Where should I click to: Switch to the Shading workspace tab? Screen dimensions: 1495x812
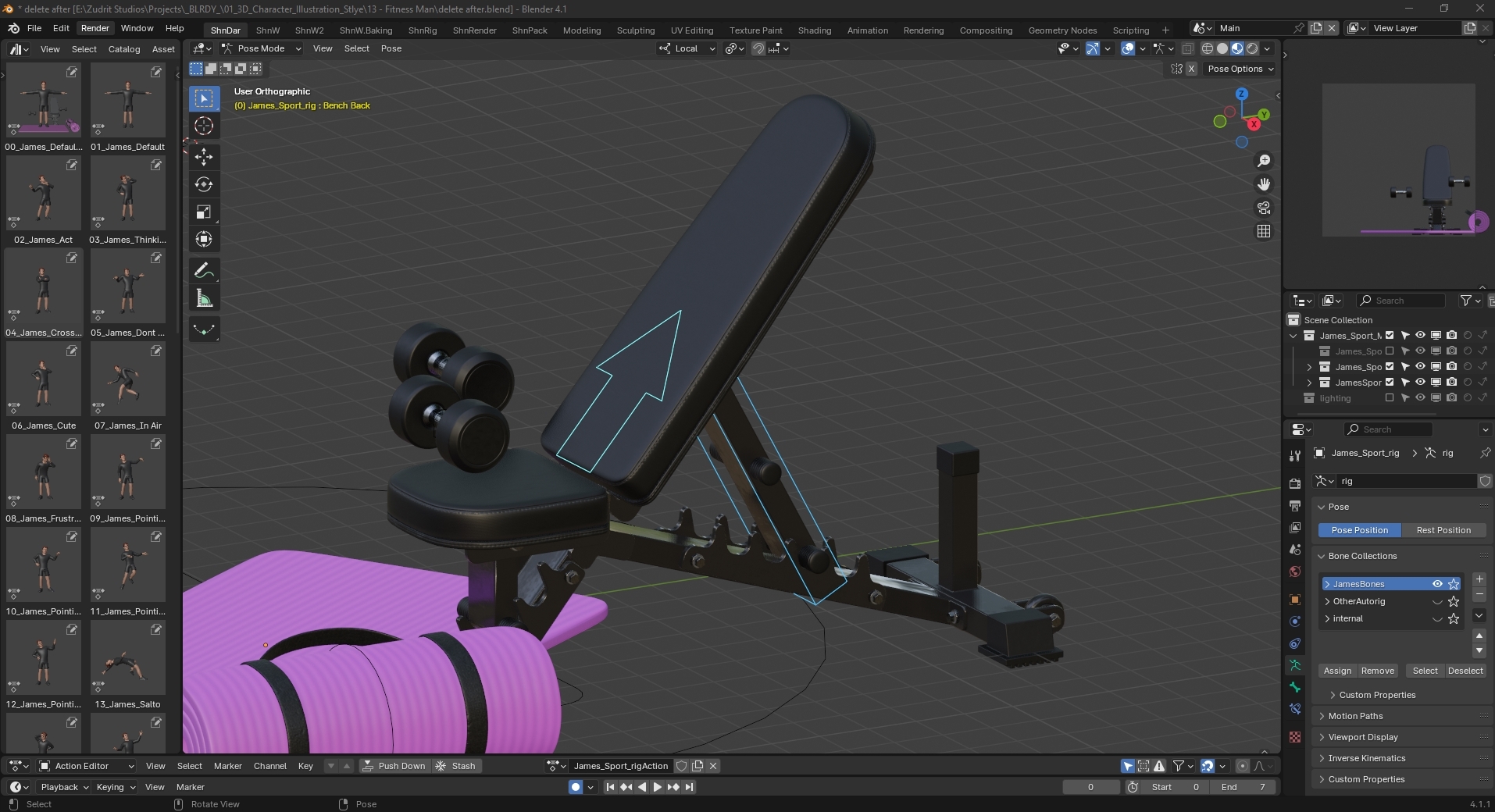click(815, 30)
